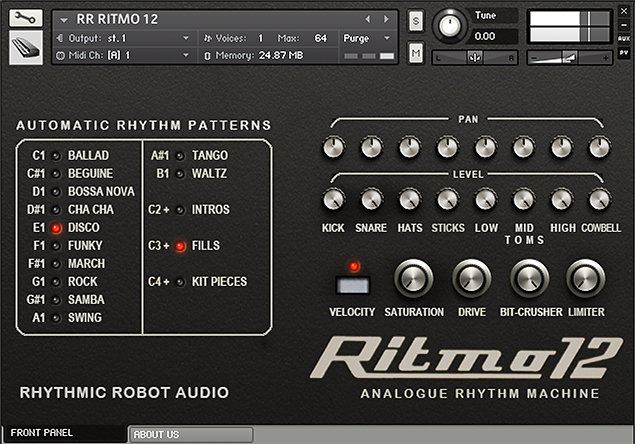
Task: Click the COWBELL level knob
Action: click(x=600, y=199)
